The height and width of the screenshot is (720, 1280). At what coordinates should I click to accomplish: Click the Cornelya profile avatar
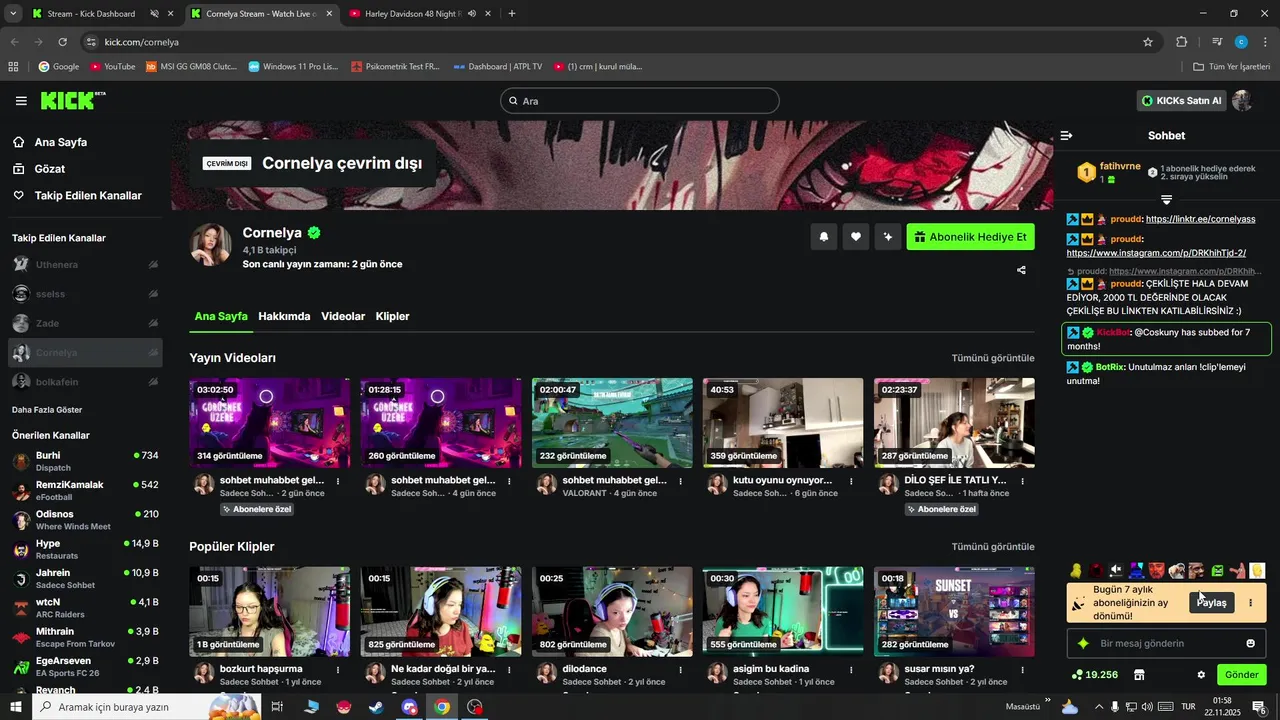point(211,245)
